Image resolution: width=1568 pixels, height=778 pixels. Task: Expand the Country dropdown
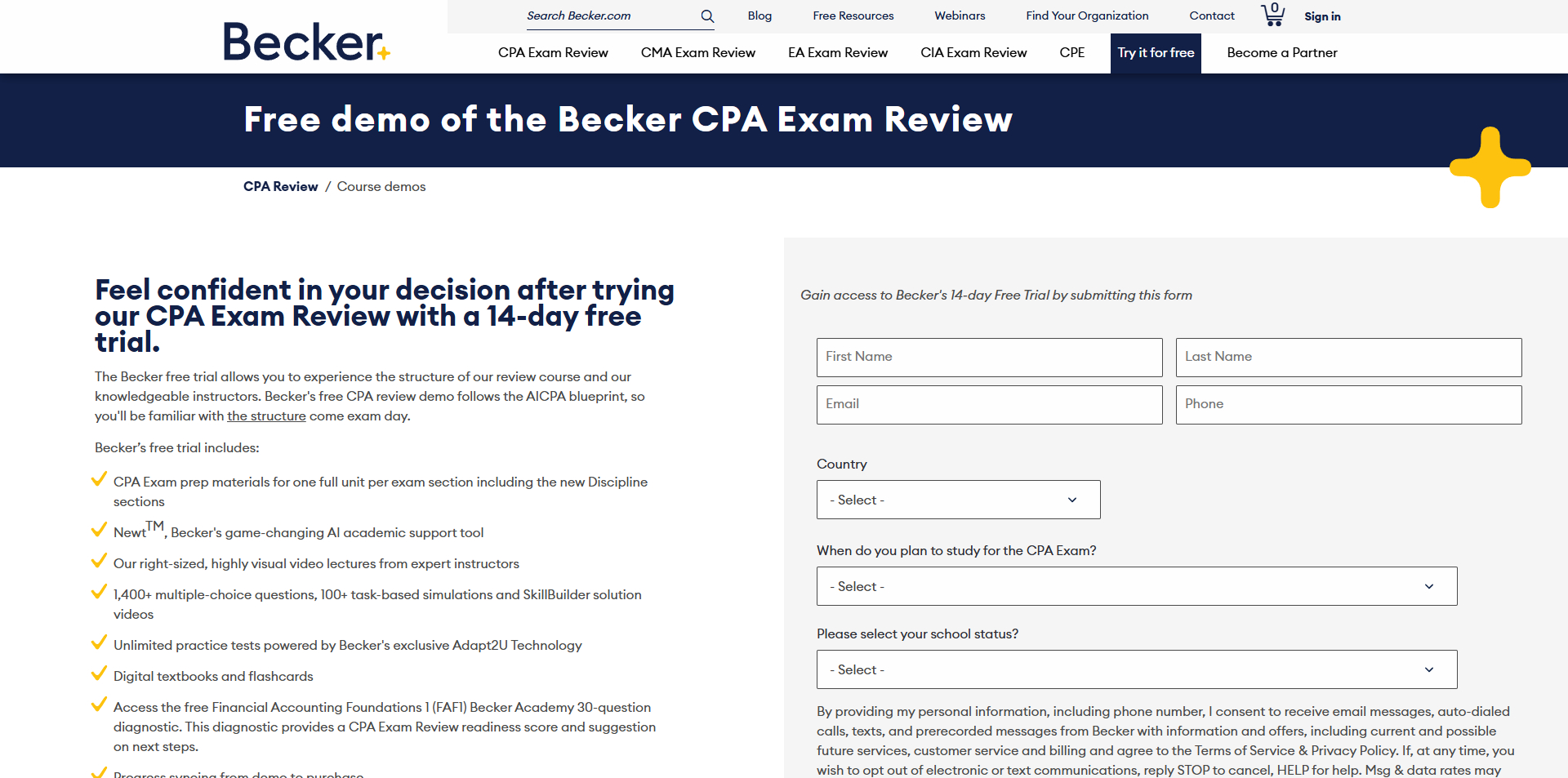coord(958,500)
